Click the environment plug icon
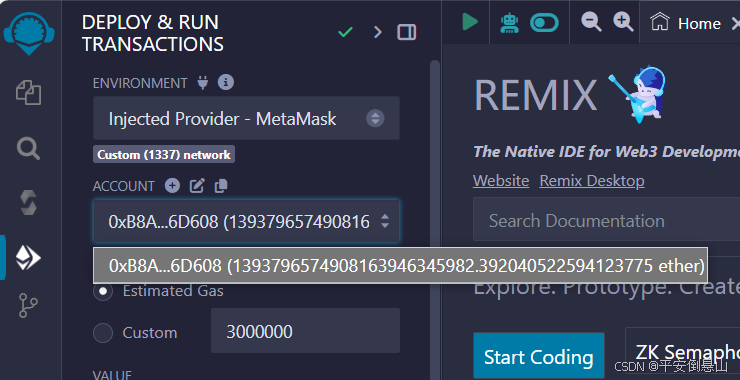This screenshot has width=740, height=380. click(202, 83)
